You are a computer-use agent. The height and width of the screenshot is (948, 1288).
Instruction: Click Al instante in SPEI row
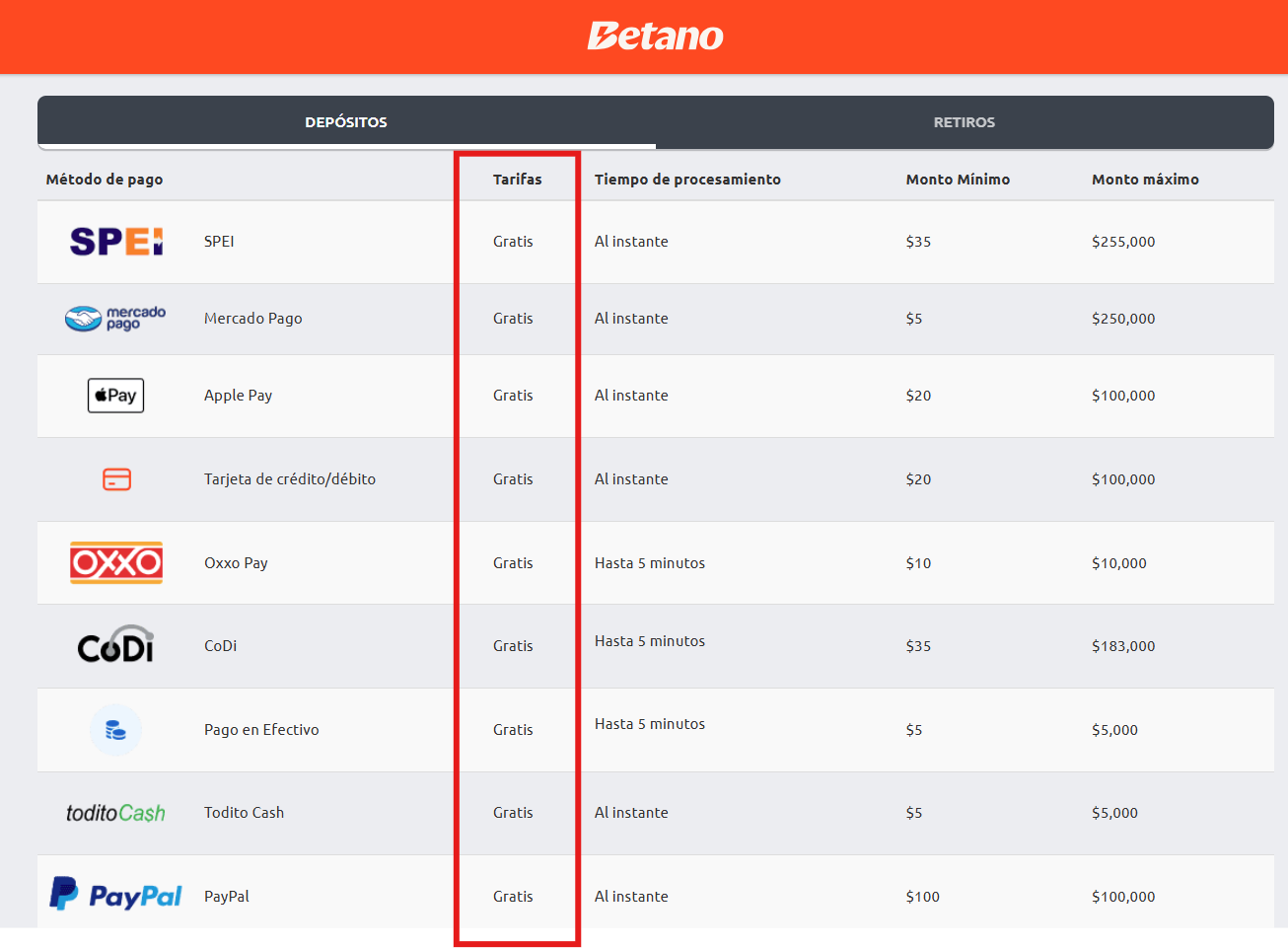pos(631,242)
